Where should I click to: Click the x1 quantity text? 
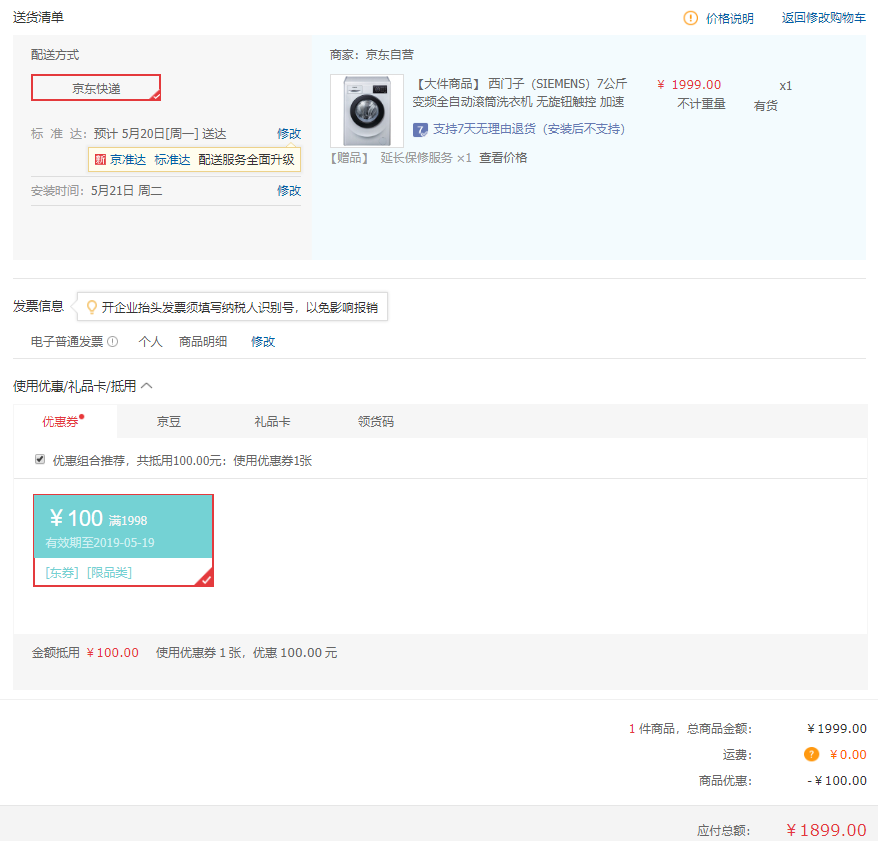coord(786,86)
